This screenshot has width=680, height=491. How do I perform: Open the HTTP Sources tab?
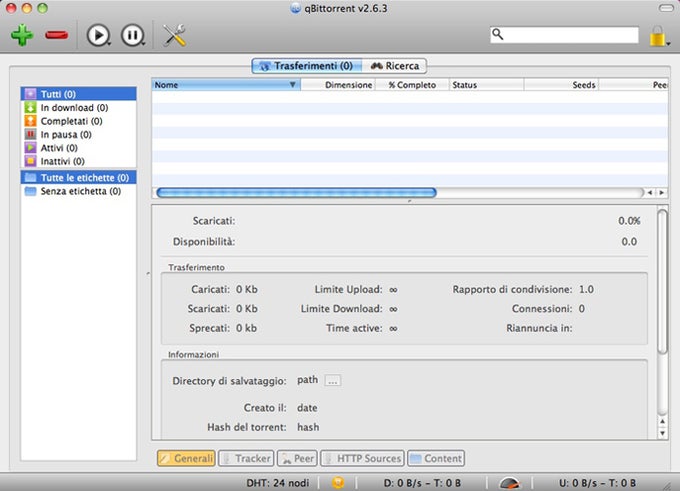(x=363, y=458)
